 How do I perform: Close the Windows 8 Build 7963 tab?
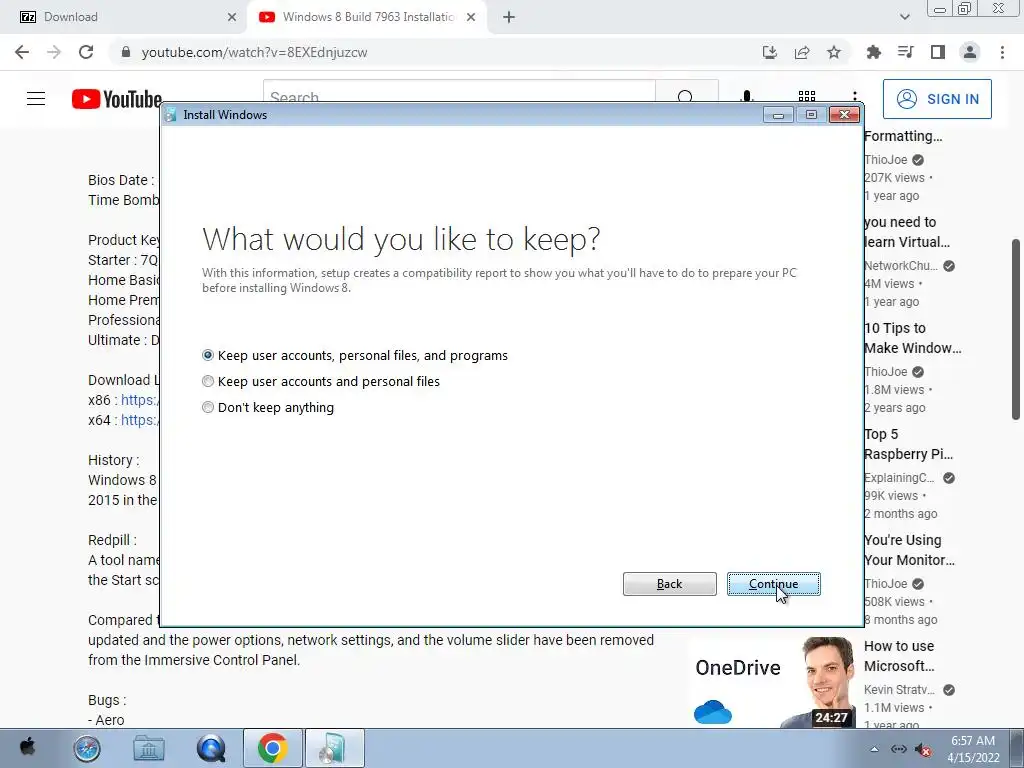coord(471,17)
